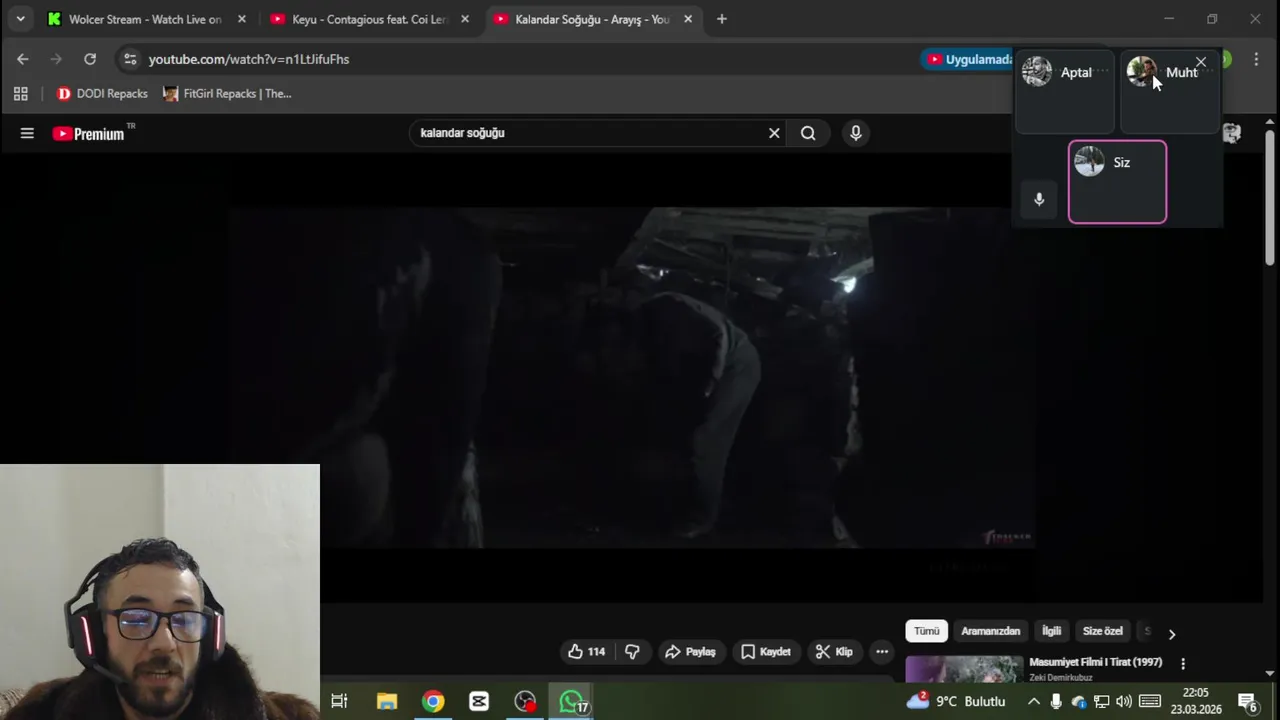Open volume control in tray
Screen dimensions: 1280x720
coord(1124,701)
